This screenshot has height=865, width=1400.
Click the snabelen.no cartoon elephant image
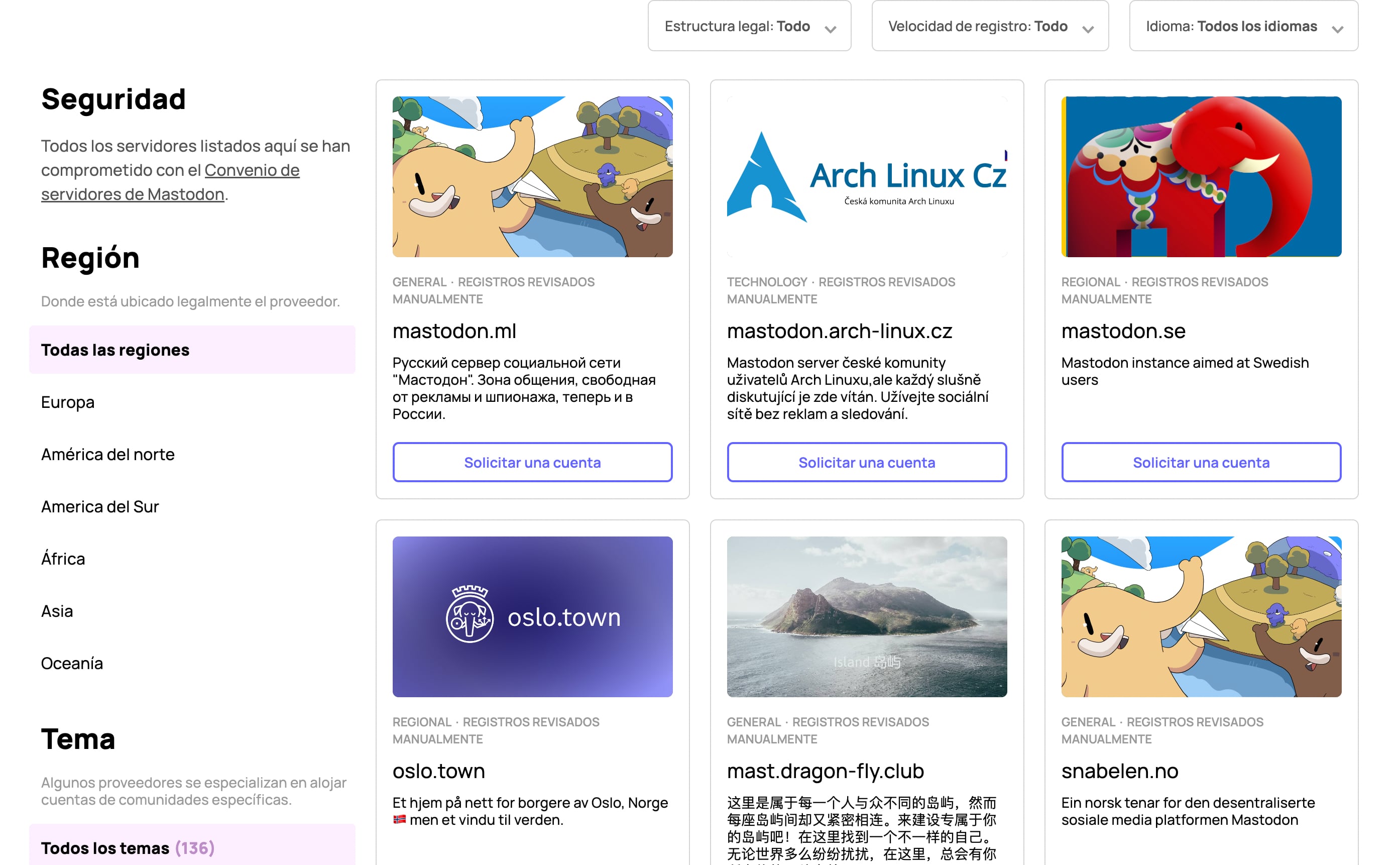(1201, 616)
